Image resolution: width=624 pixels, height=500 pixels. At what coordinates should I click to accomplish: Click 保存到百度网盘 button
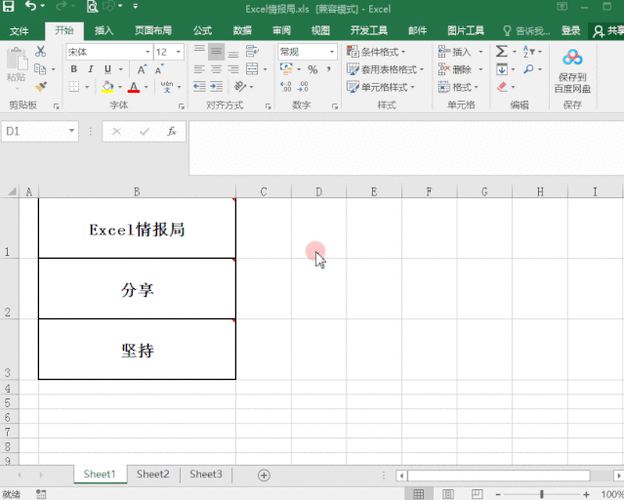click(572, 71)
